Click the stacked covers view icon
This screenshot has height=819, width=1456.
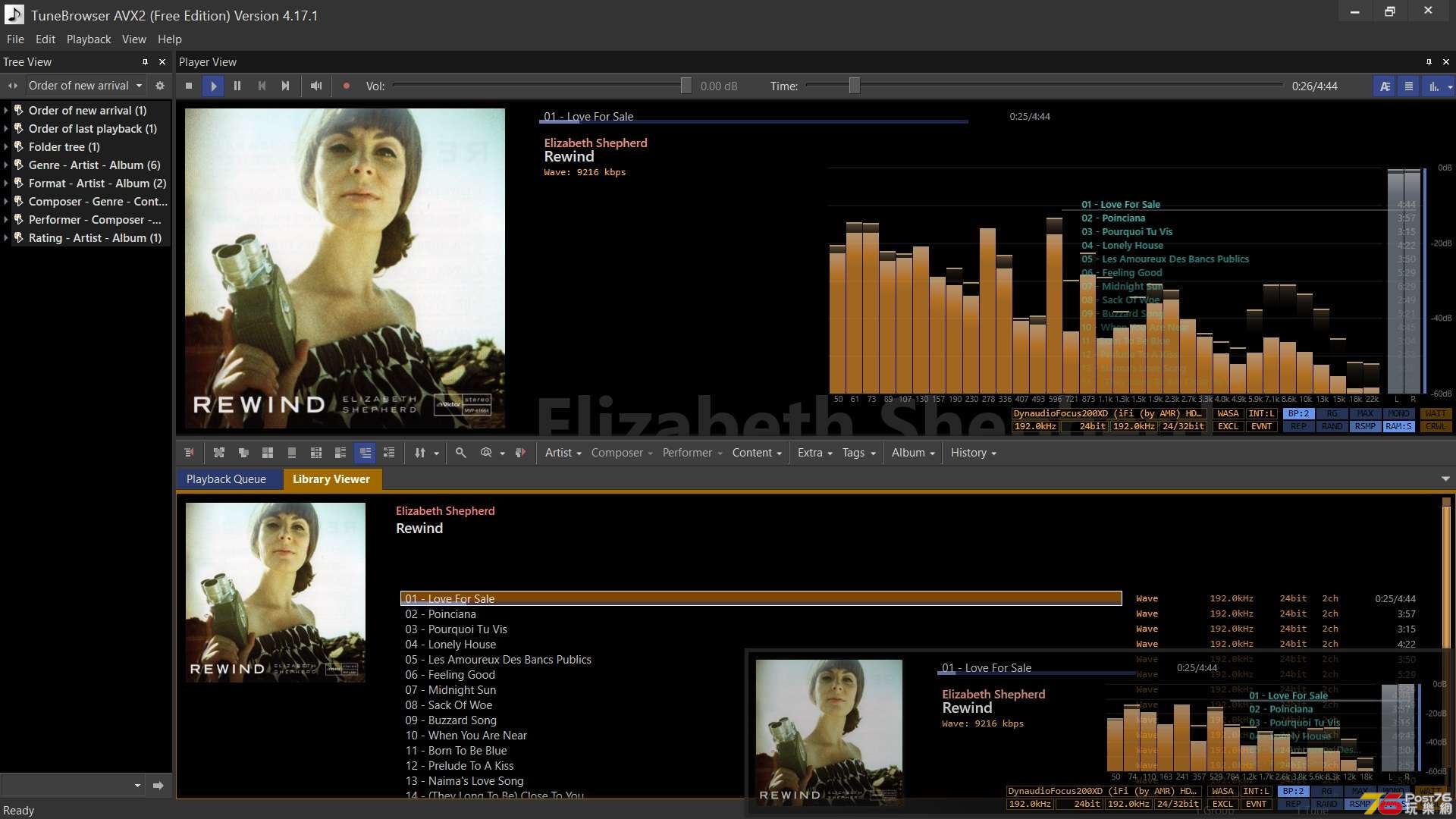[243, 453]
